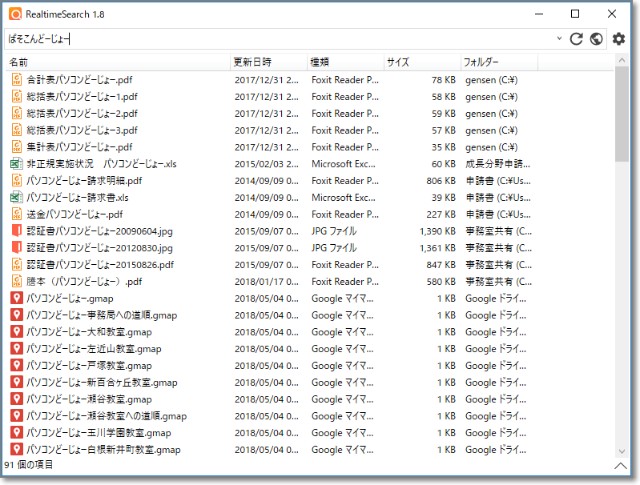Image resolution: width=640 pixels, height=485 pixels.
Task: Expand the panel with bottom-right chevron
Action: (620, 466)
